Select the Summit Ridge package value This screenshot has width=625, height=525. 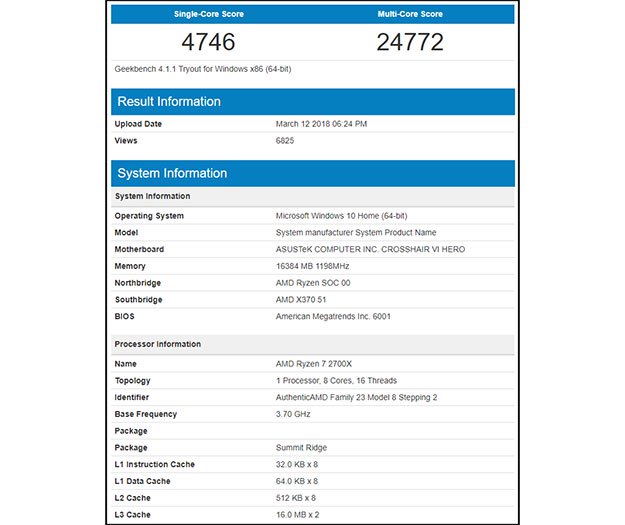click(303, 447)
